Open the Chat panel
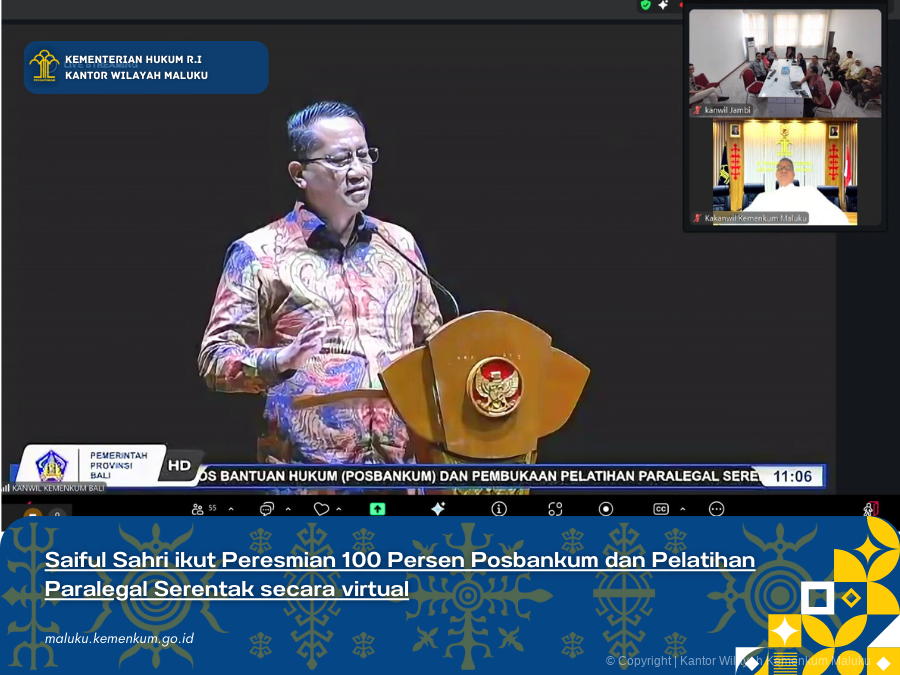Screen dimensions: 900x675 pyautogui.click(x=267, y=510)
